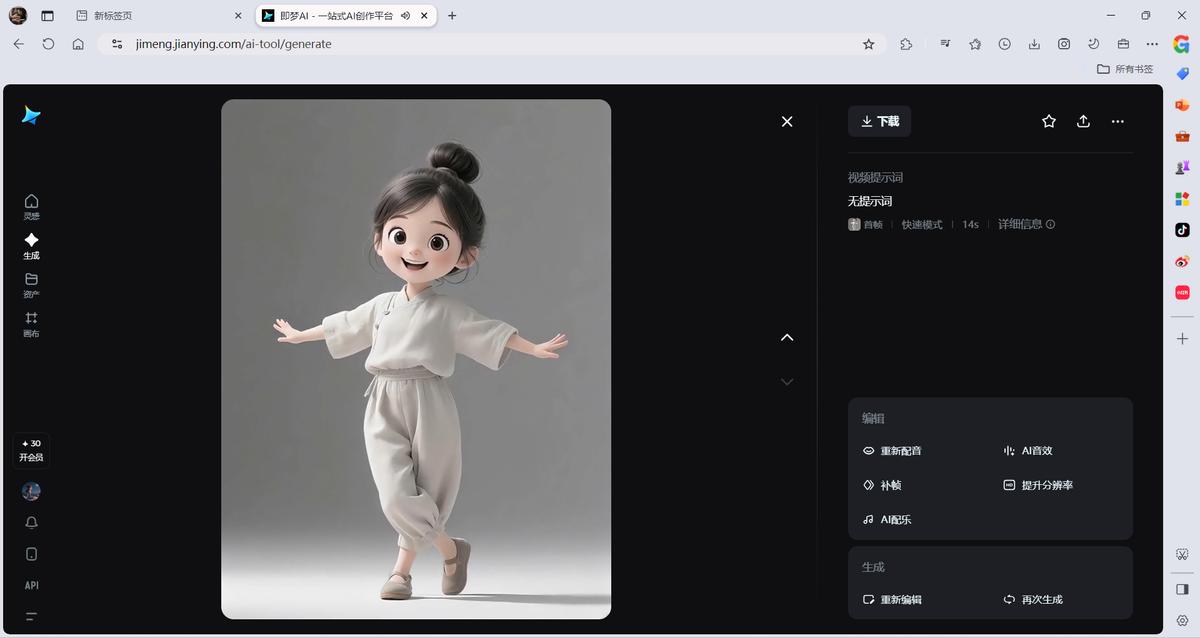
Task: Click 详细信息 details info link
Action: pos(1026,224)
